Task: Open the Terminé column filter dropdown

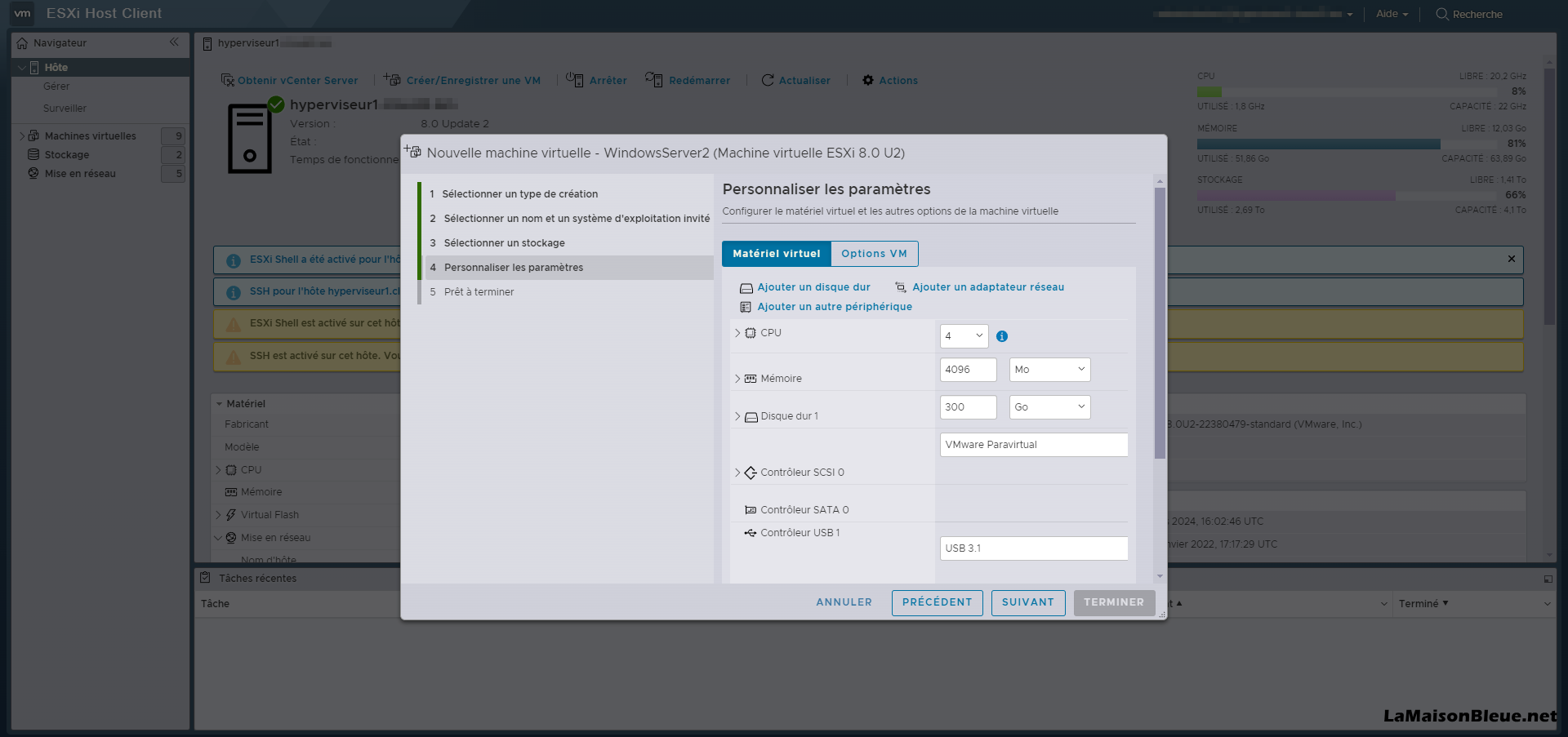Action: coord(1547,604)
